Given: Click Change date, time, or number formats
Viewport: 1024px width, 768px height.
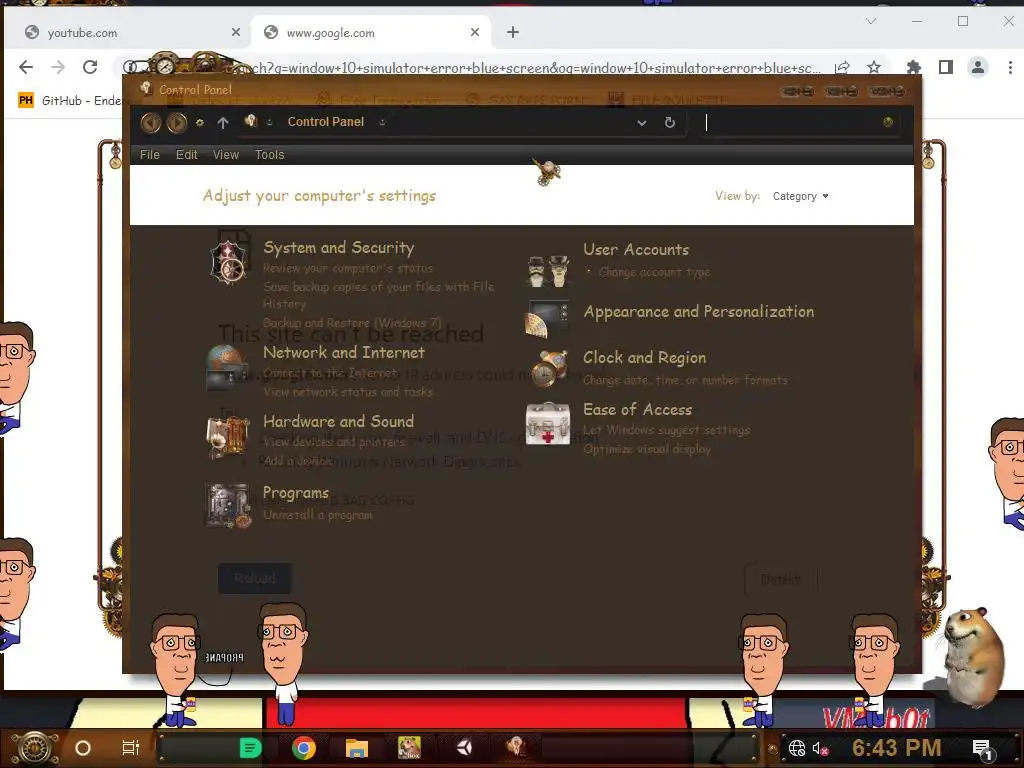Looking at the screenshot, I should coord(685,379).
